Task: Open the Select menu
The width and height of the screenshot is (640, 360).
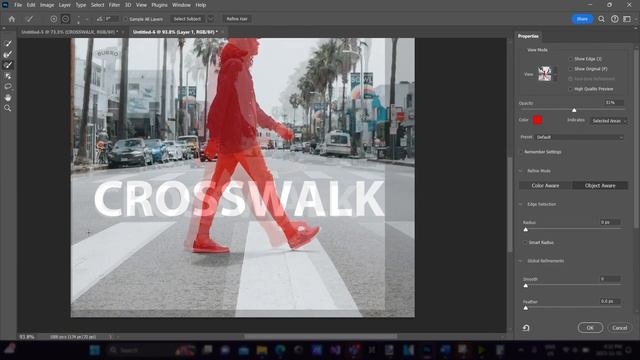Action: (x=97, y=5)
